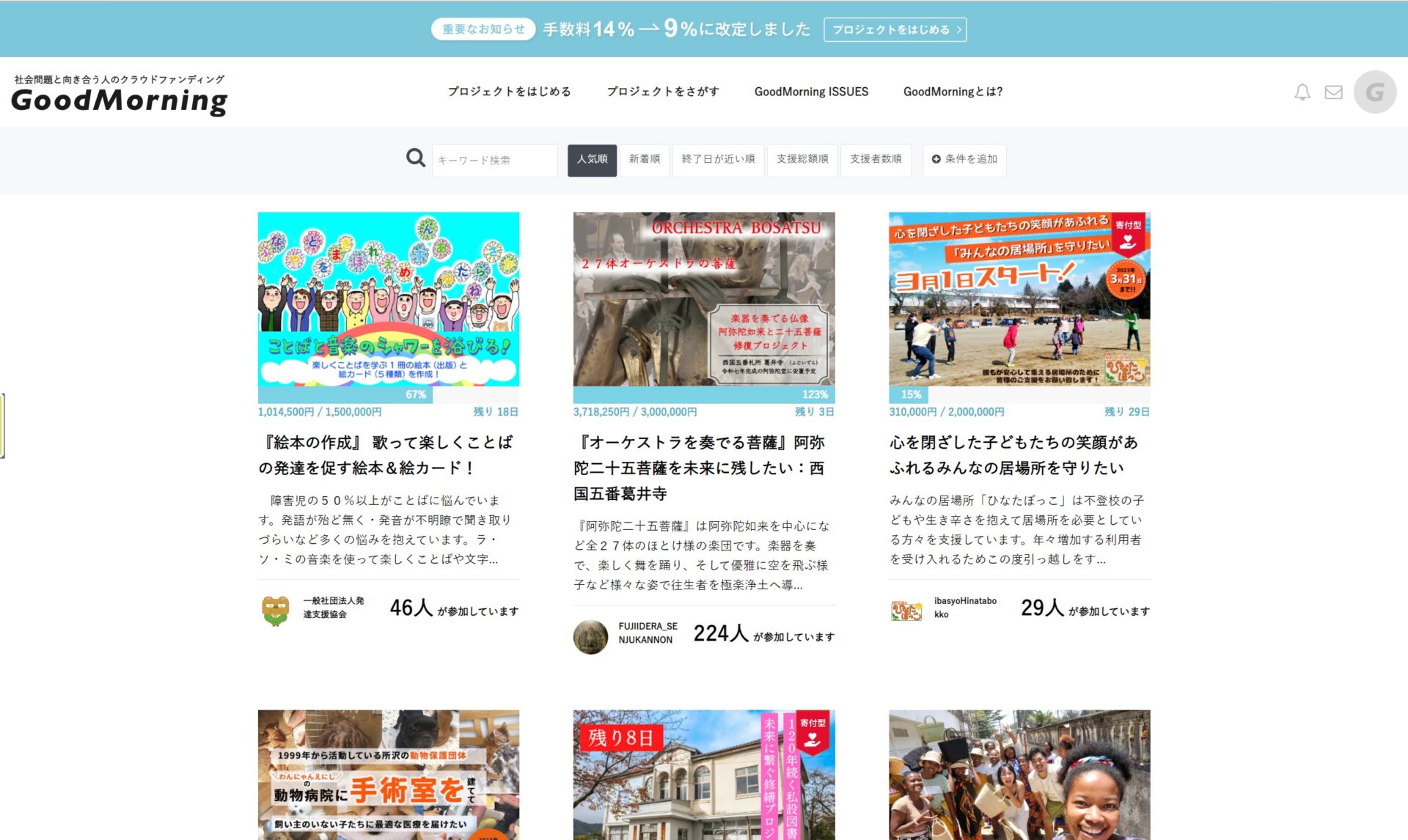Screen dimensions: 1408x840
Task: Expand 条件を追加 filter options
Action: [963, 159]
